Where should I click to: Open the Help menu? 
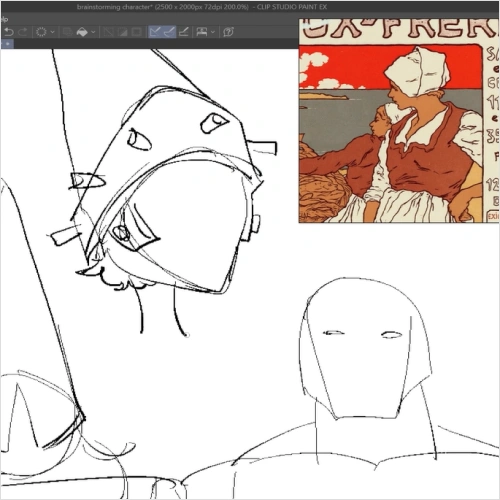coord(3,19)
